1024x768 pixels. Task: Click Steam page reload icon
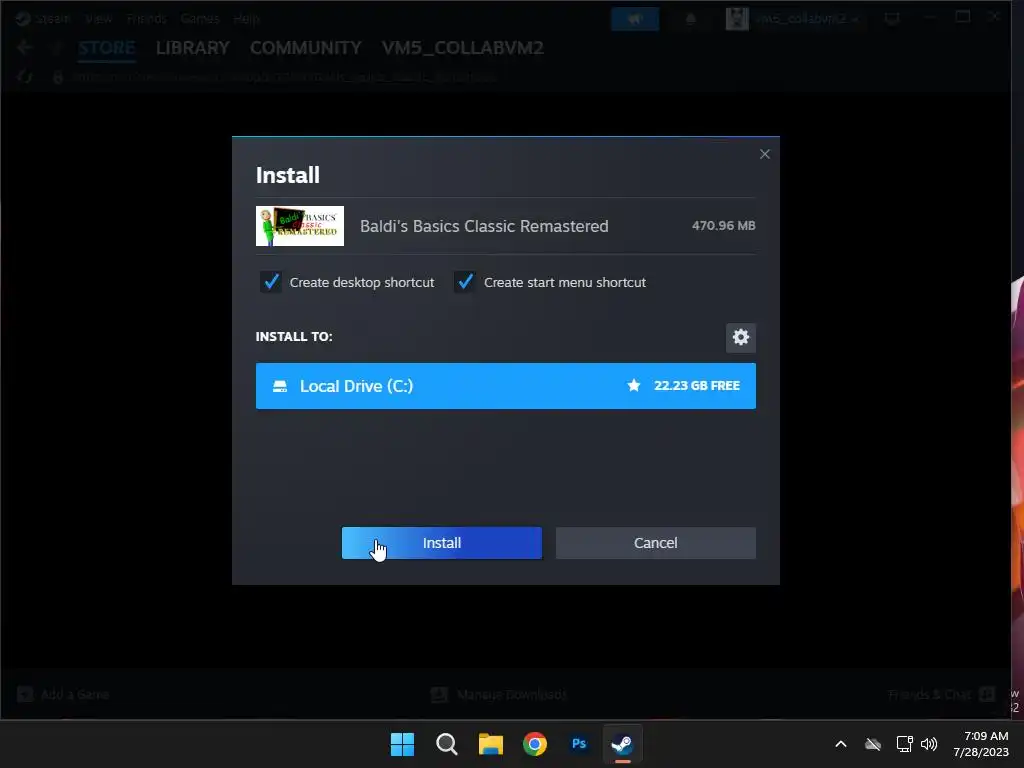25,77
